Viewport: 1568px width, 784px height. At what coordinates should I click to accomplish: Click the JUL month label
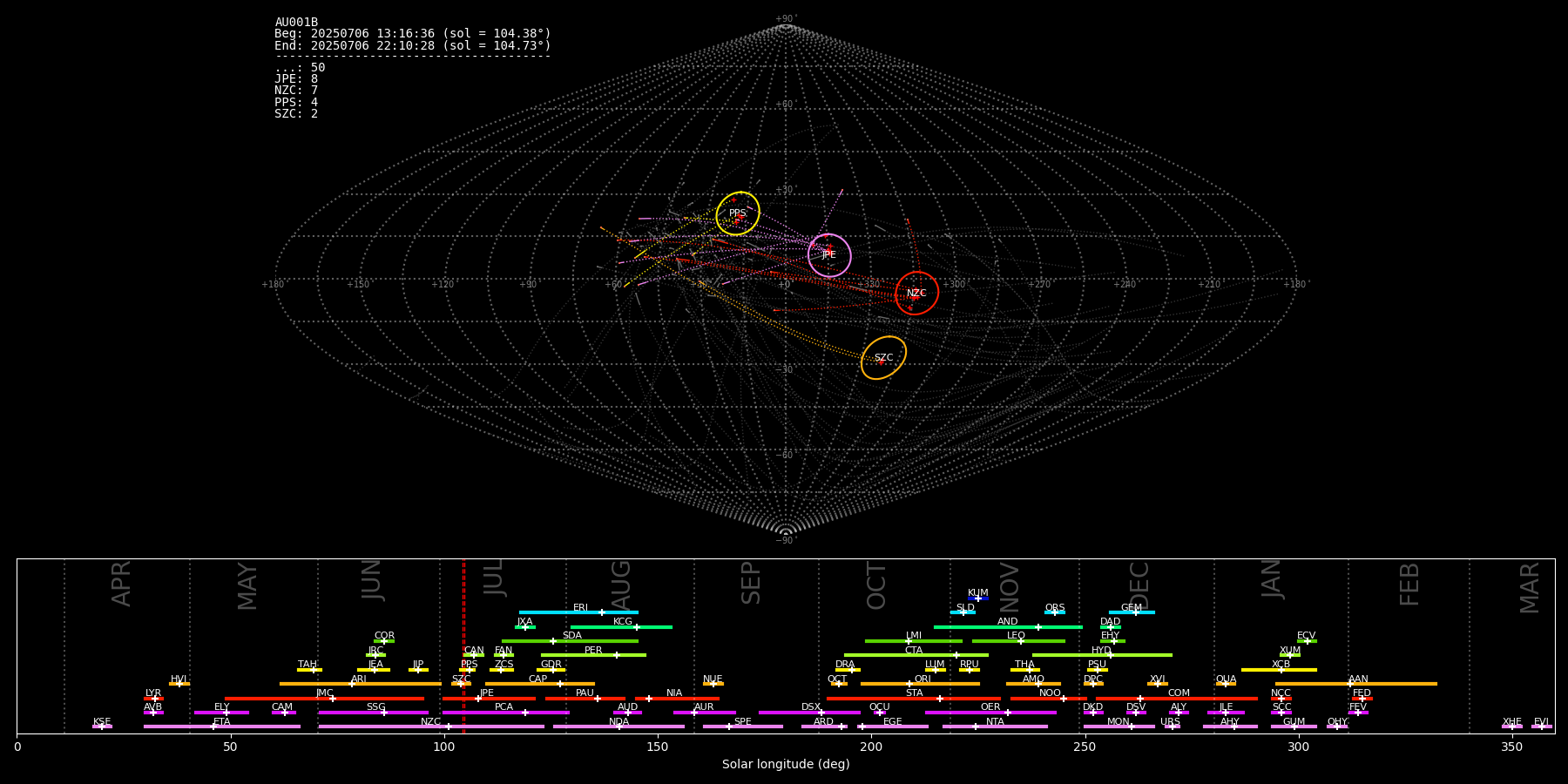494,578
